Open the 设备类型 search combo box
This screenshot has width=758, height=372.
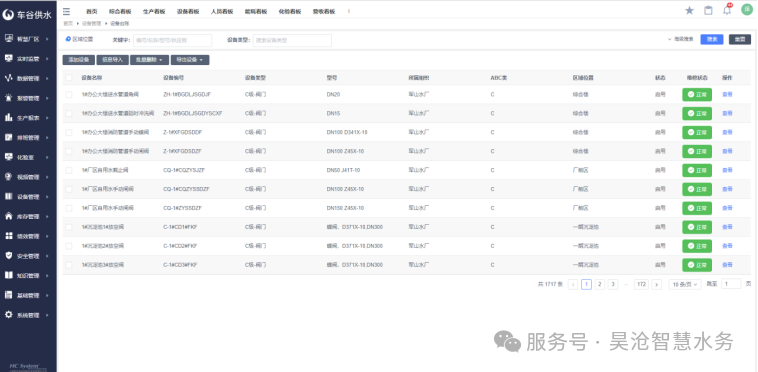coord(292,41)
